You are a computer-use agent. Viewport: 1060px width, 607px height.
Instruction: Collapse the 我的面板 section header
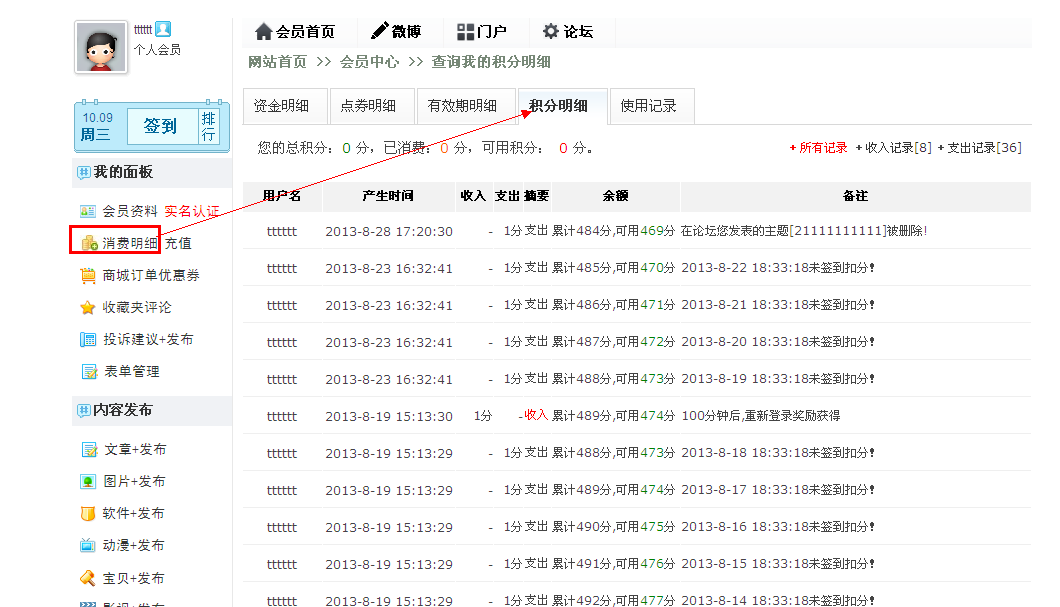(x=83, y=173)
